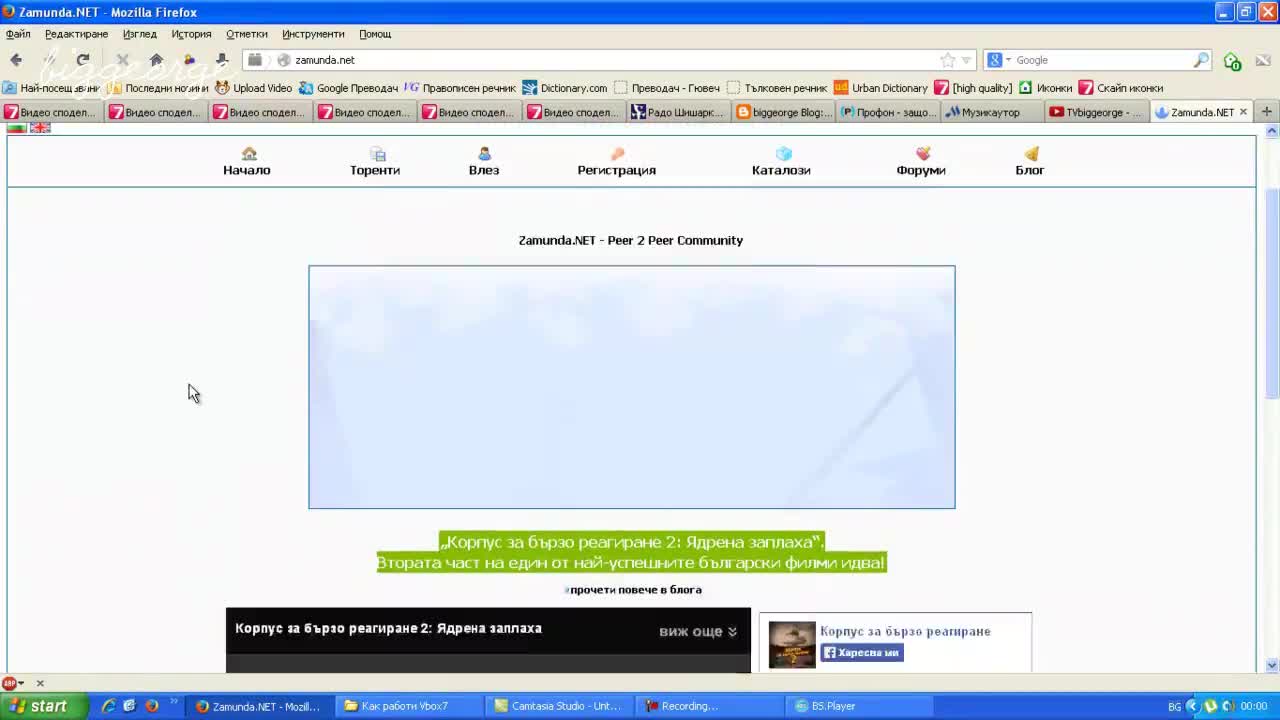Switch site language to English flag
The height and width of the screenshot is (720, 1280).
(40, 128)
